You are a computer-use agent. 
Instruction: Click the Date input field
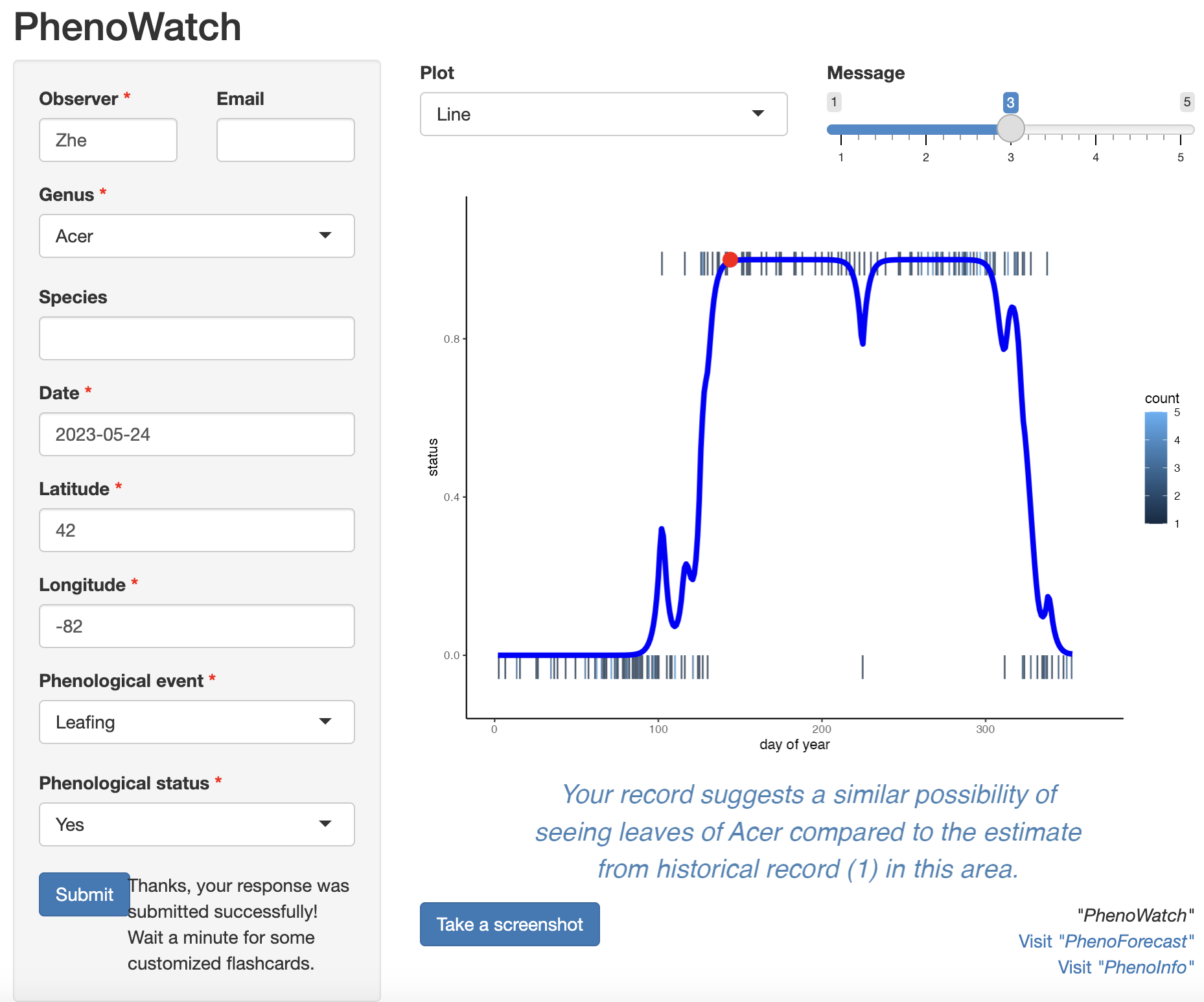(x=197, y=434)
